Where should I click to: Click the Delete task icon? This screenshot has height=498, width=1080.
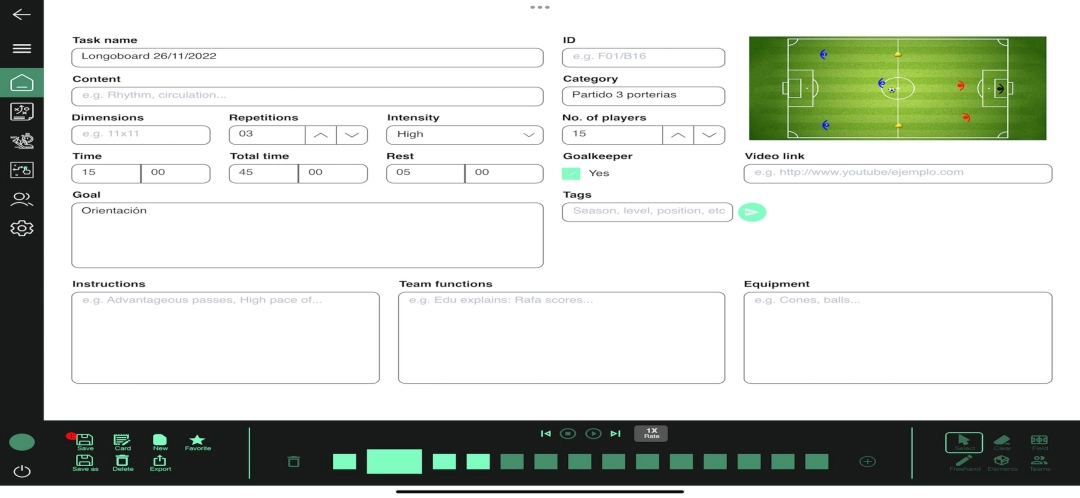tap(122, 462)
